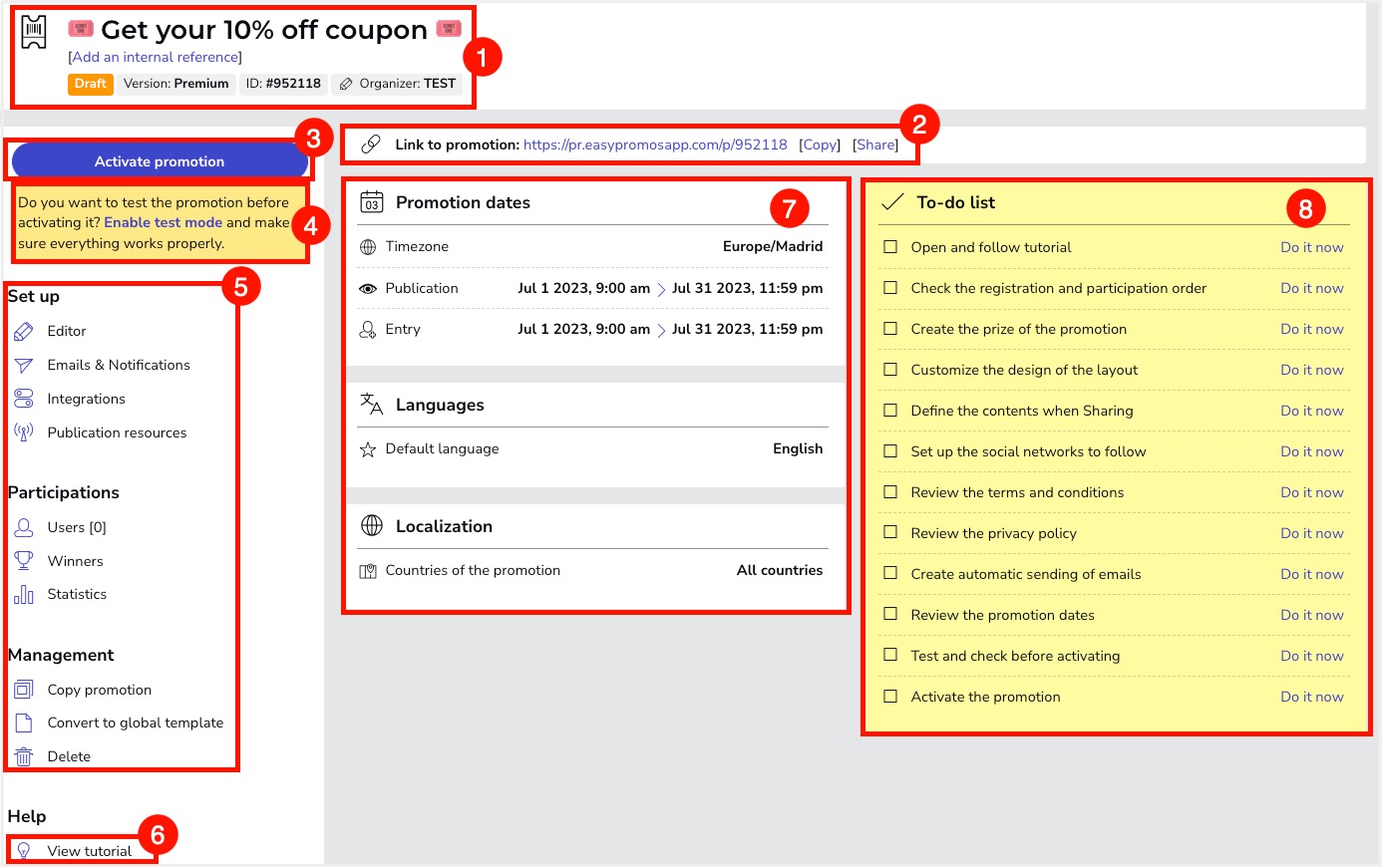Click the Editor pencil icon

coord(24,331)
